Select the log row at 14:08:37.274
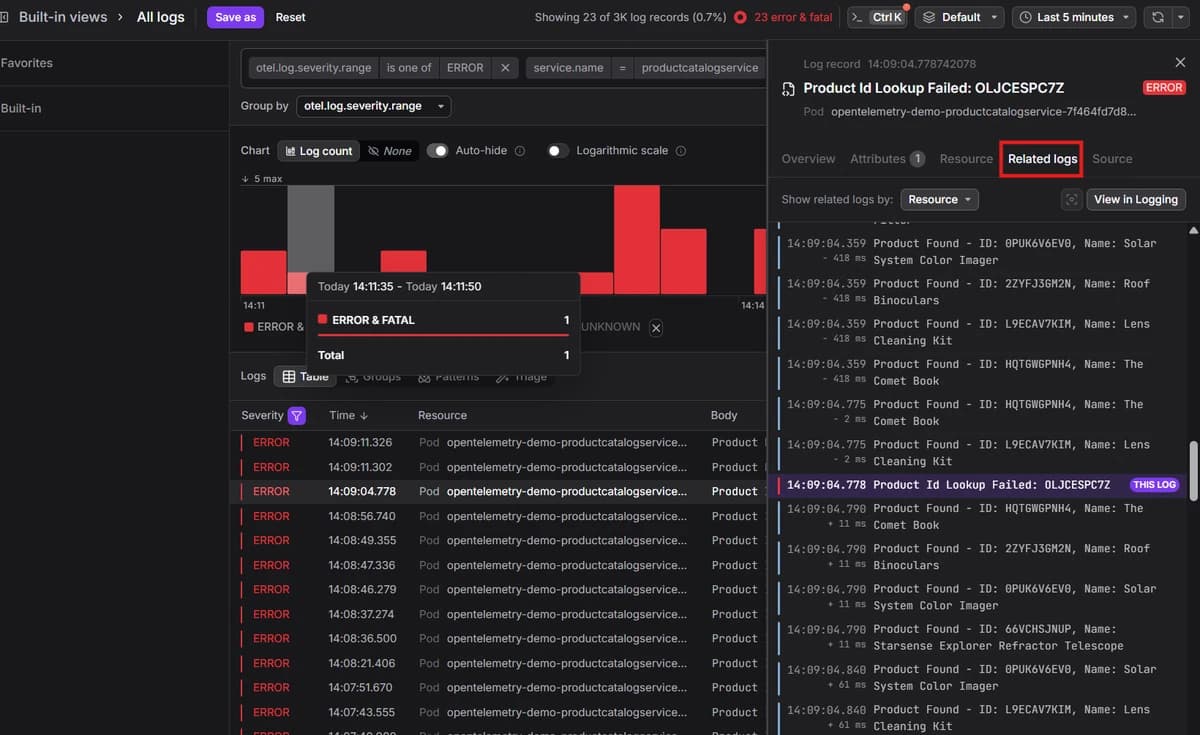 point(498,614)
